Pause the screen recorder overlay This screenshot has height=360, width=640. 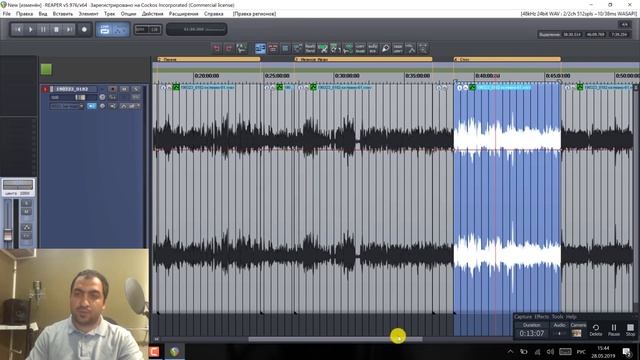[x=614, y=330]
